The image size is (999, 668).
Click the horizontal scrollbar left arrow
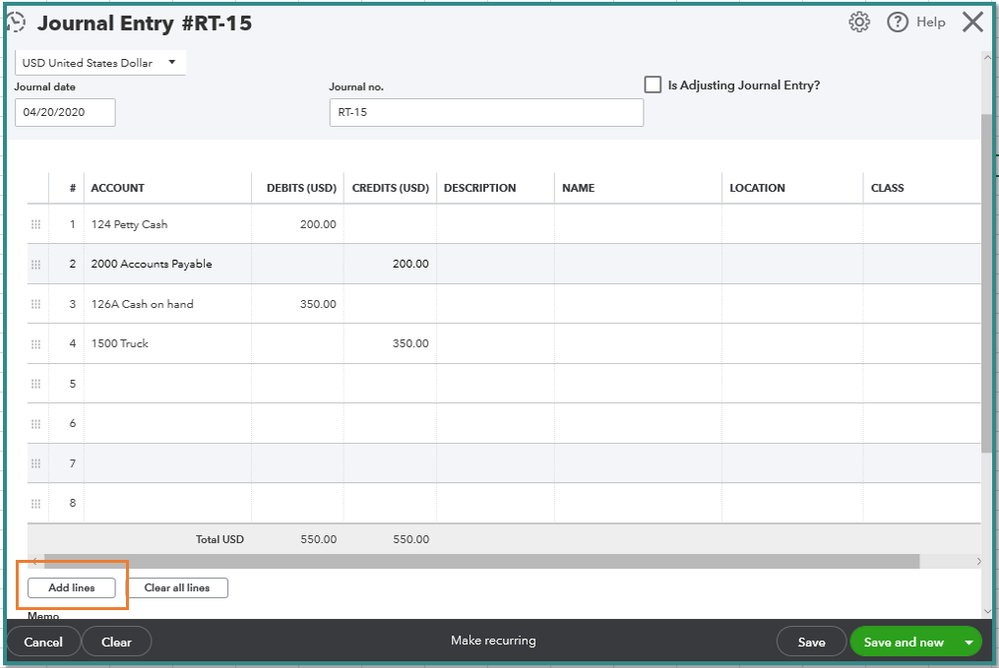(35, 561)
